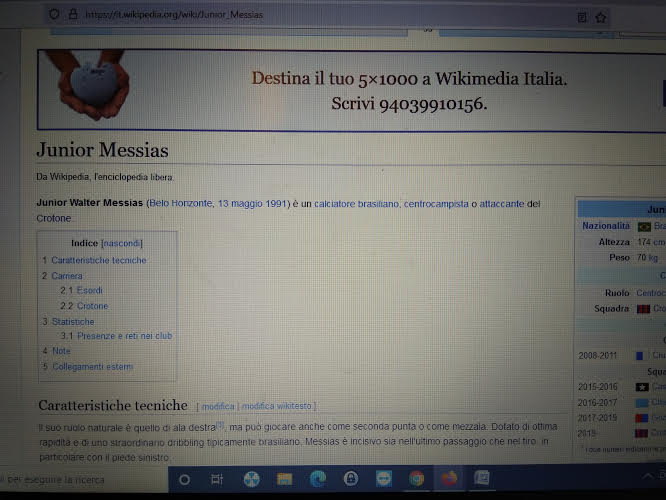The image size is (666, 500).
Task: Click the Cortana circle icon
Action: pos(183,480)
